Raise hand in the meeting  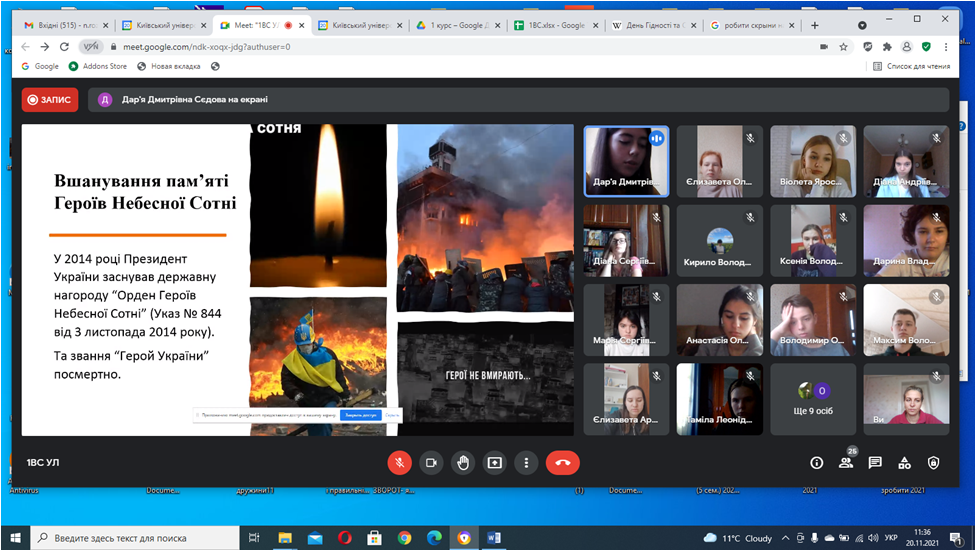(x=463, y=463)
